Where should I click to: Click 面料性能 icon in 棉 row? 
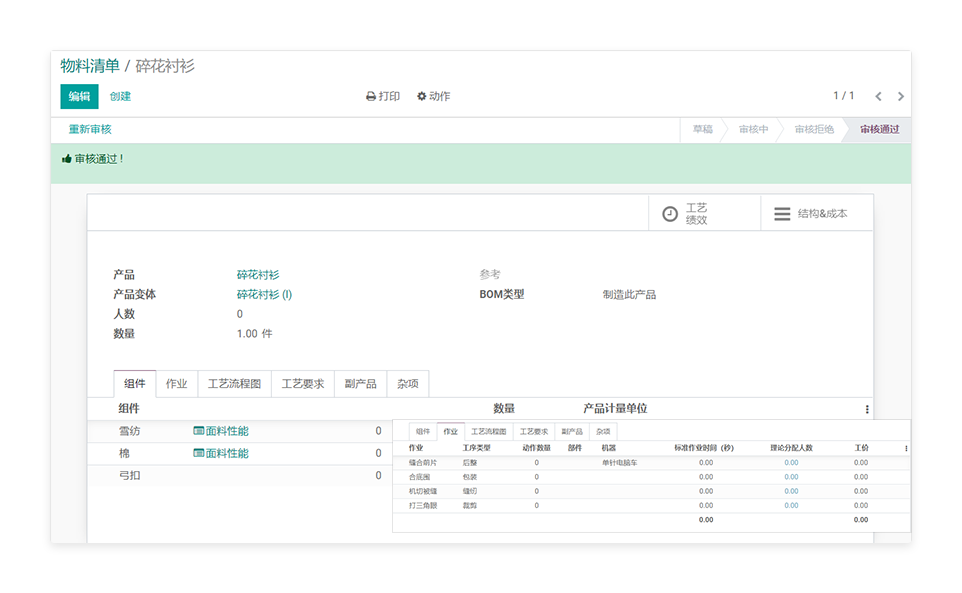[198, 453]
